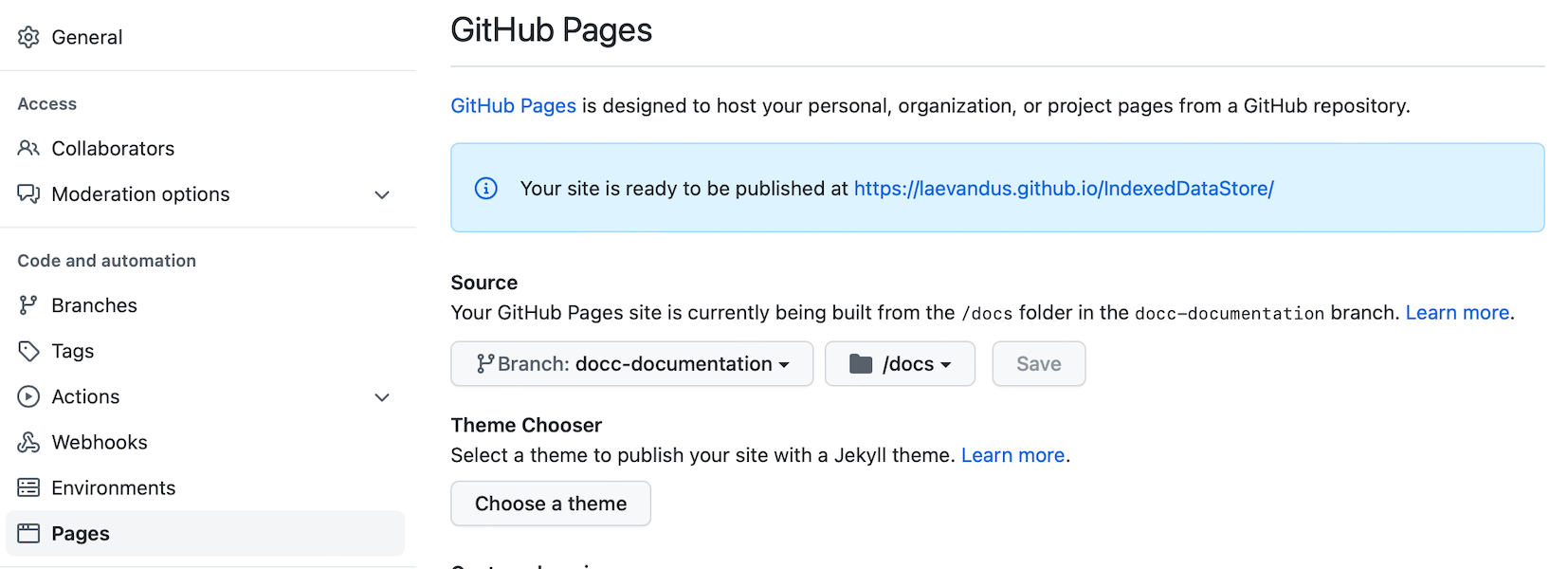This screenshot has width=1568, height=569.
Task: Click the Webhooks icon
Action: pyautogui.click(x=28, y=442)
